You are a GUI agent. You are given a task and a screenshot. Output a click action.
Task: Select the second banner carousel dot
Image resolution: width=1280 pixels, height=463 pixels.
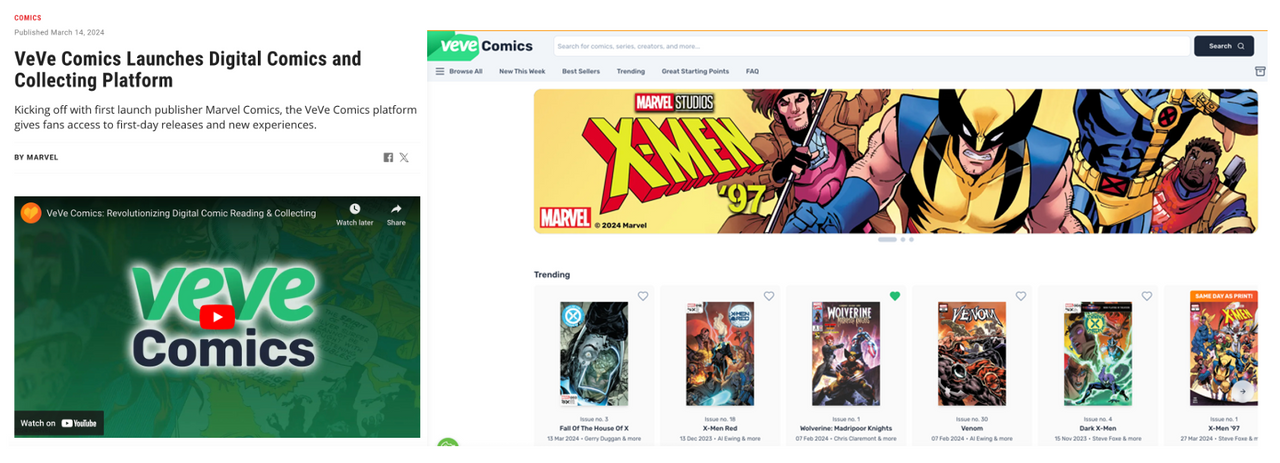coord(903,240)
